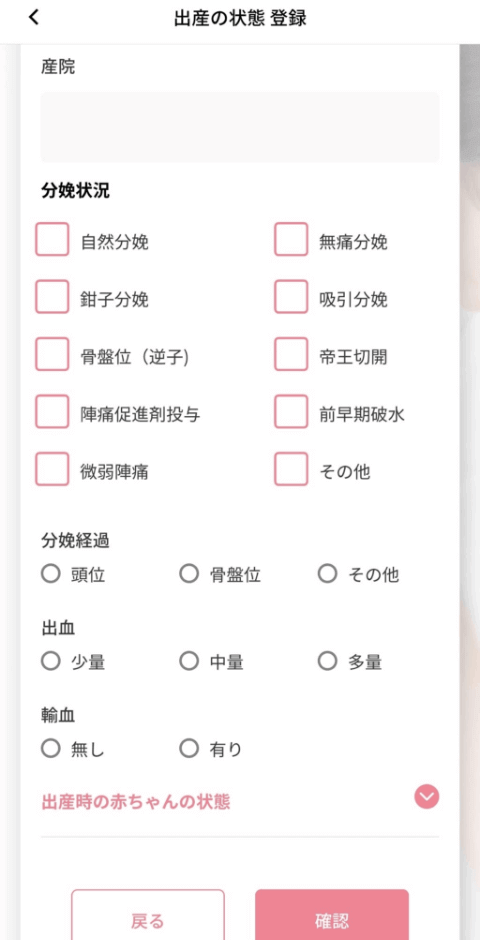Tick the 鉗子分娩 checkbox

click(52, 296)
